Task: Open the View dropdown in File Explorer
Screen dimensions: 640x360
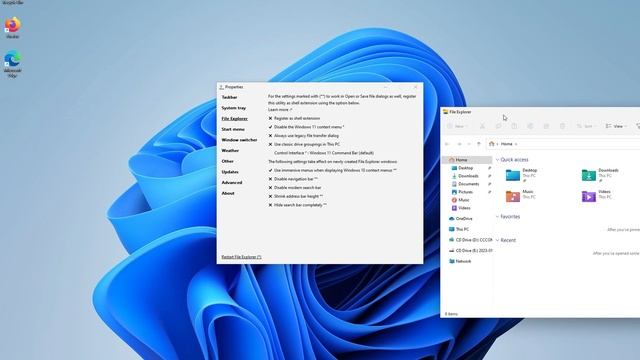Action: coord(616,126)
